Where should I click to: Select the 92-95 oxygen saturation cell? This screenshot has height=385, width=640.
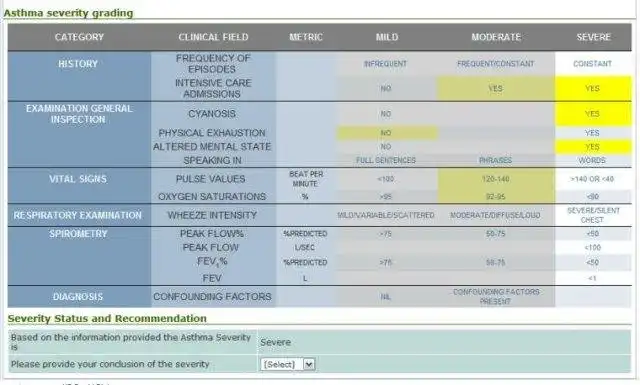click(496, 196)
